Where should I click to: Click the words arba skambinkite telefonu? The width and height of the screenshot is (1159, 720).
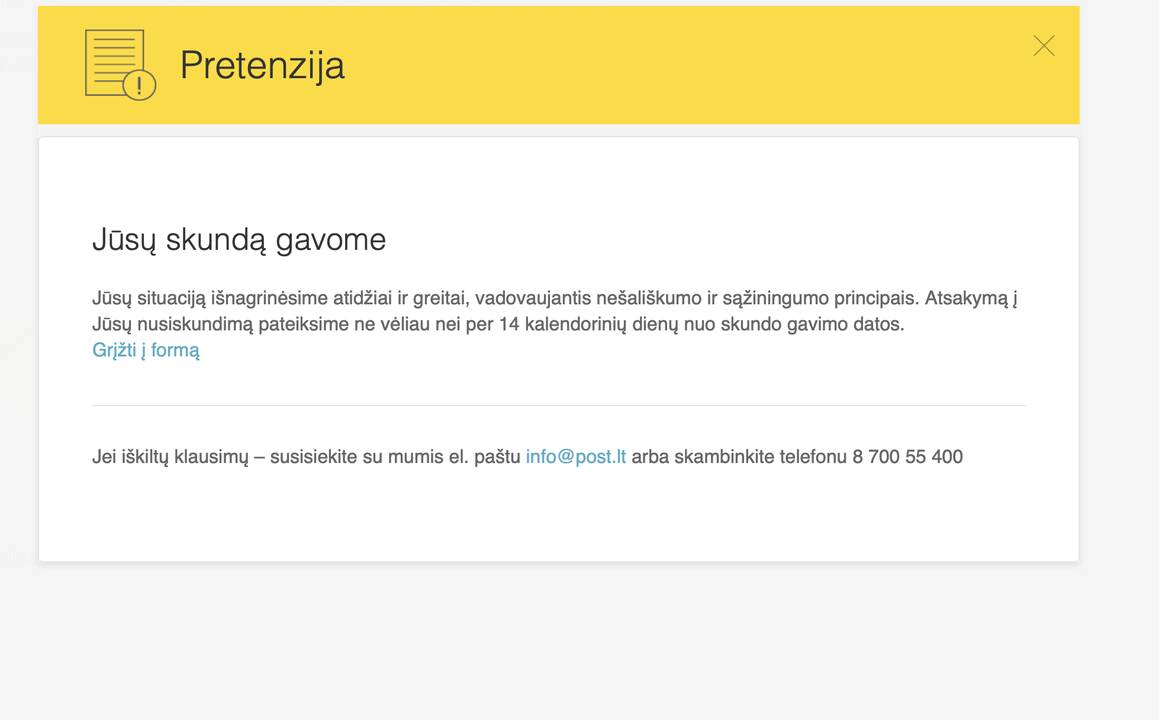point(739,457)
